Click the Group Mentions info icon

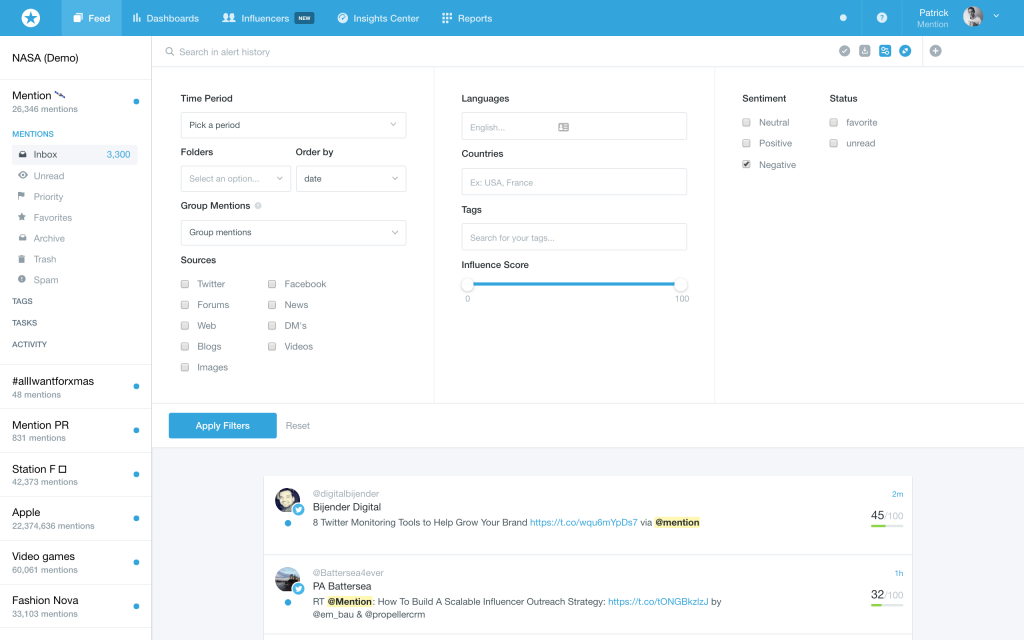coord(258,206)
